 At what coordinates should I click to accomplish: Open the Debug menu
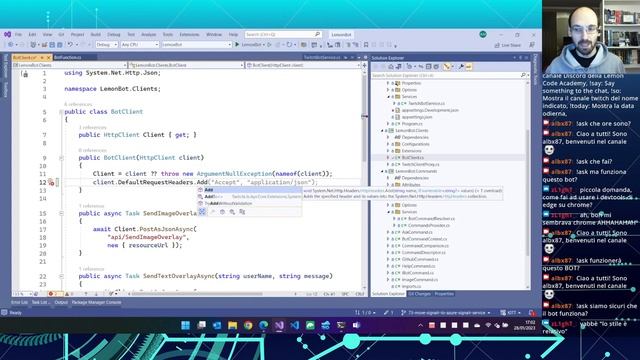(114, 35)
